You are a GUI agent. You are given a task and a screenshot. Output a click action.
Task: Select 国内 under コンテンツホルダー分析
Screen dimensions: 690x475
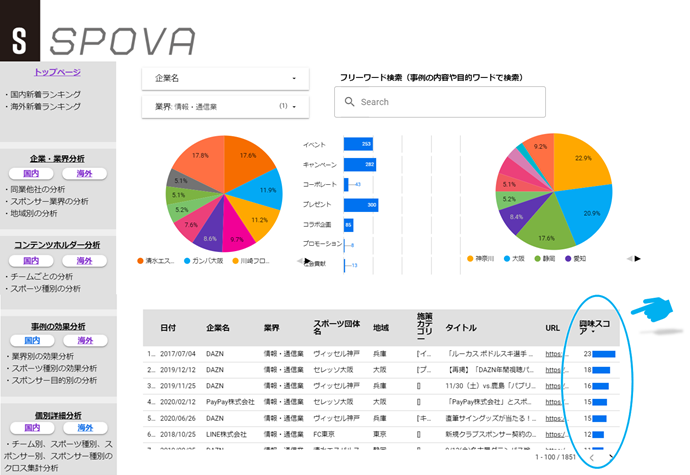(x=31, y=261)
